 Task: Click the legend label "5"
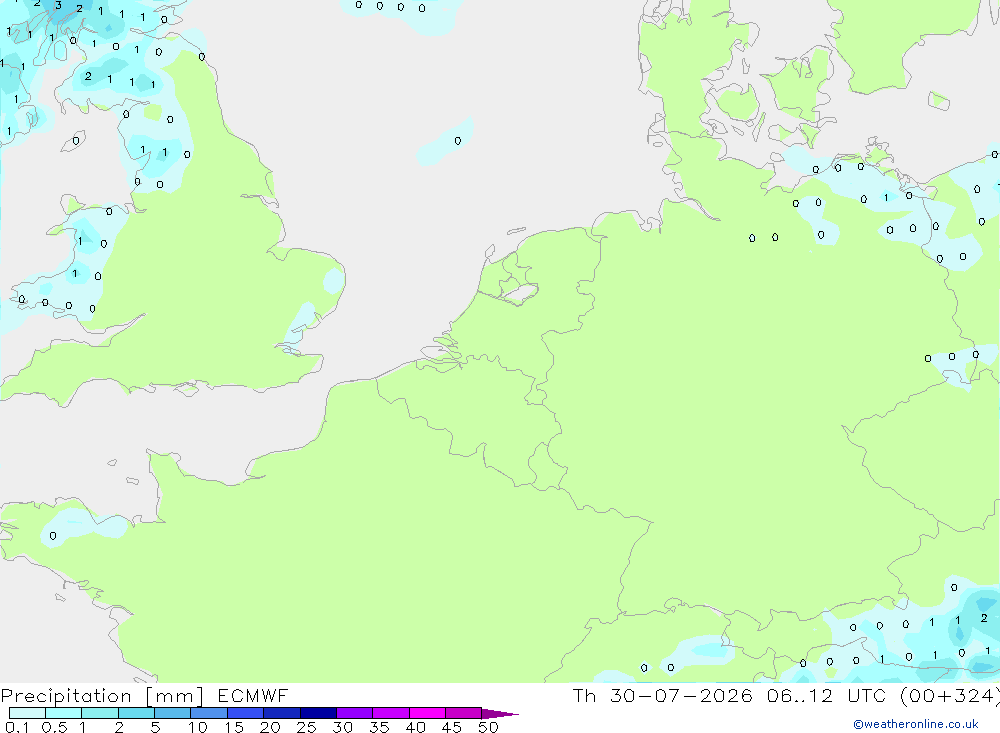point(155,727)
